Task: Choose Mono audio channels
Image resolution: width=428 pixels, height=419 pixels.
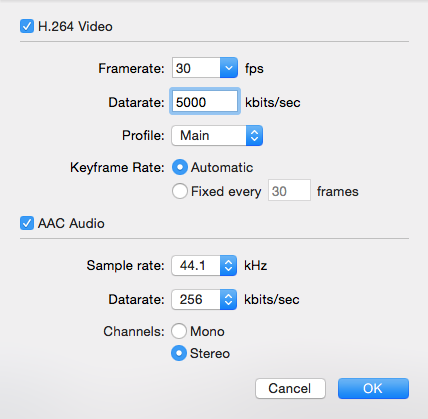Action: [x=179, y=331]
